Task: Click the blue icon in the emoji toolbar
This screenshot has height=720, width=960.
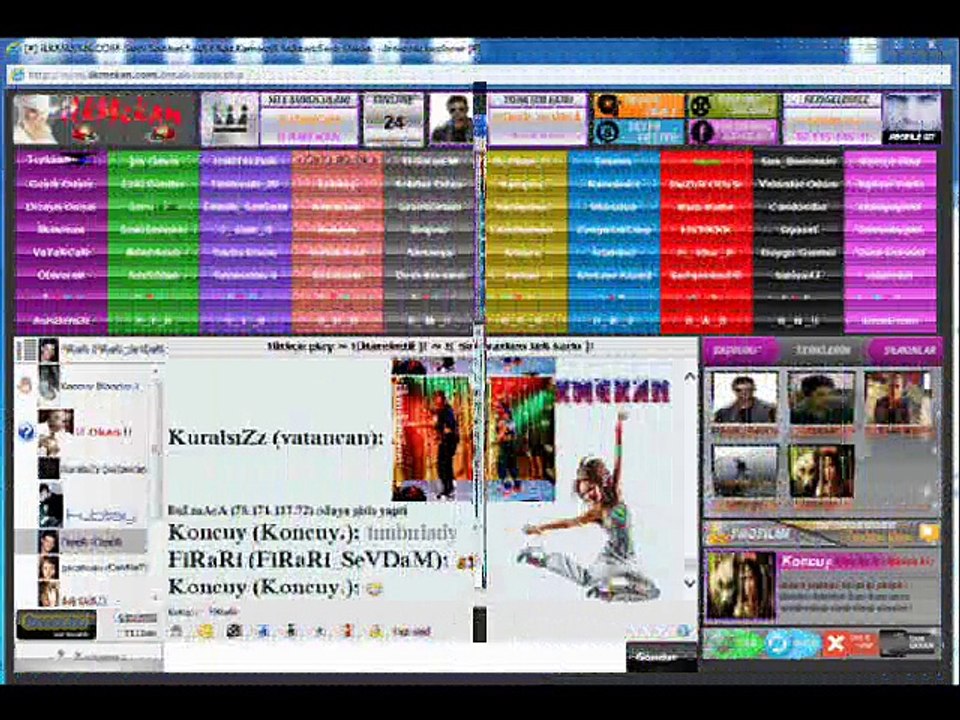Action: [x=263, y=631]
